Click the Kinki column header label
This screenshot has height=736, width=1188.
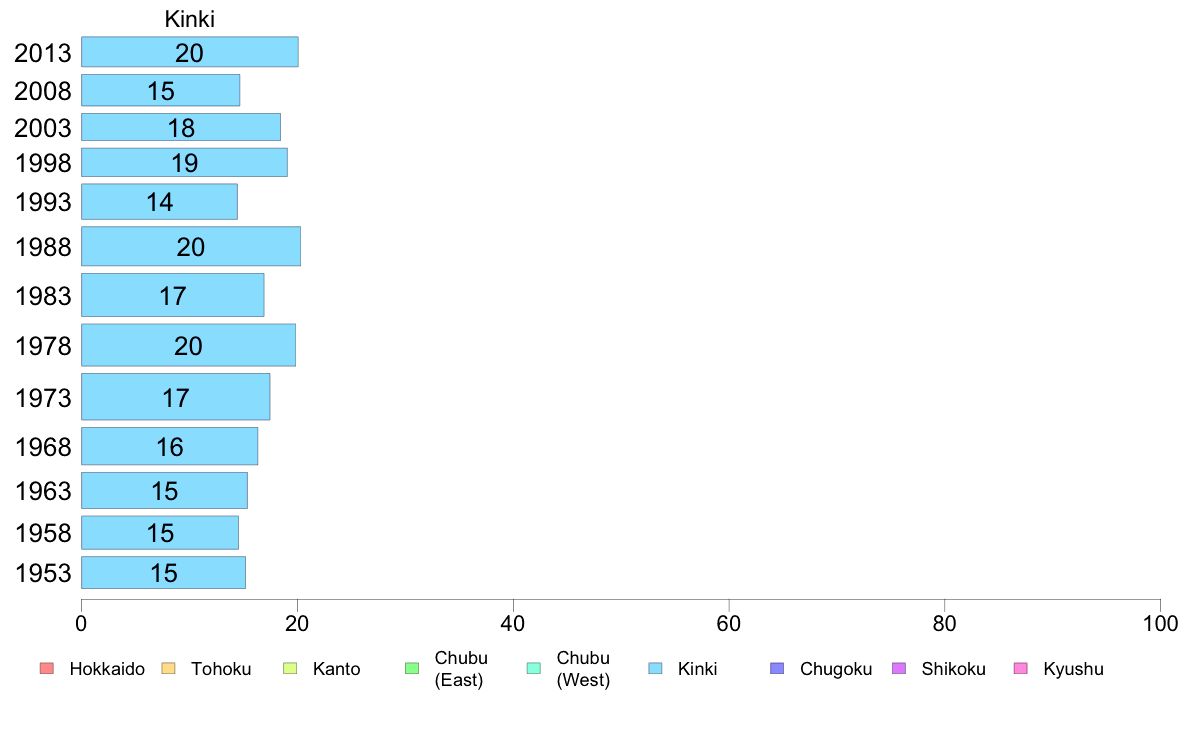click(x=190, y=19)
